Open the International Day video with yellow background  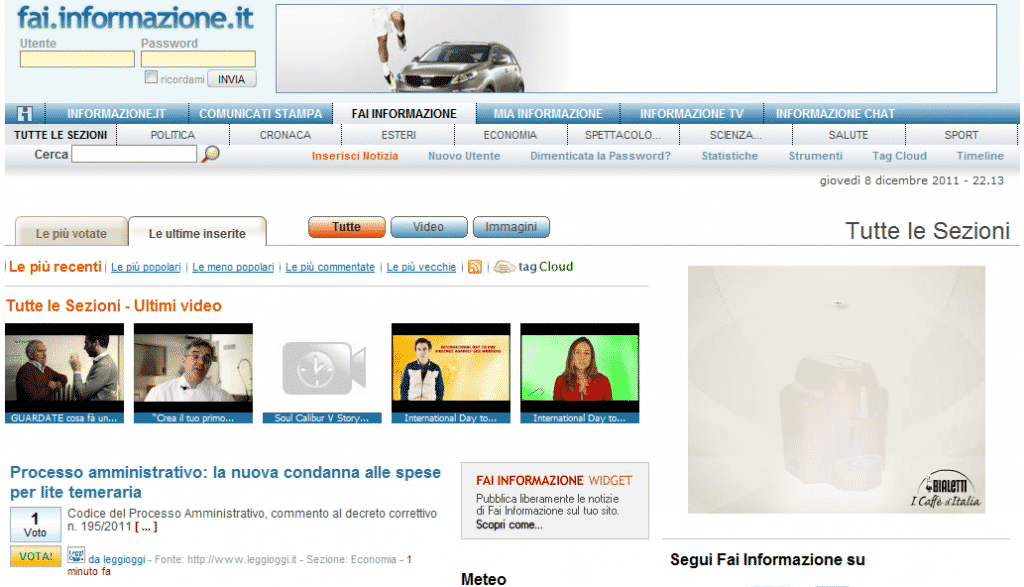[451, 373]
